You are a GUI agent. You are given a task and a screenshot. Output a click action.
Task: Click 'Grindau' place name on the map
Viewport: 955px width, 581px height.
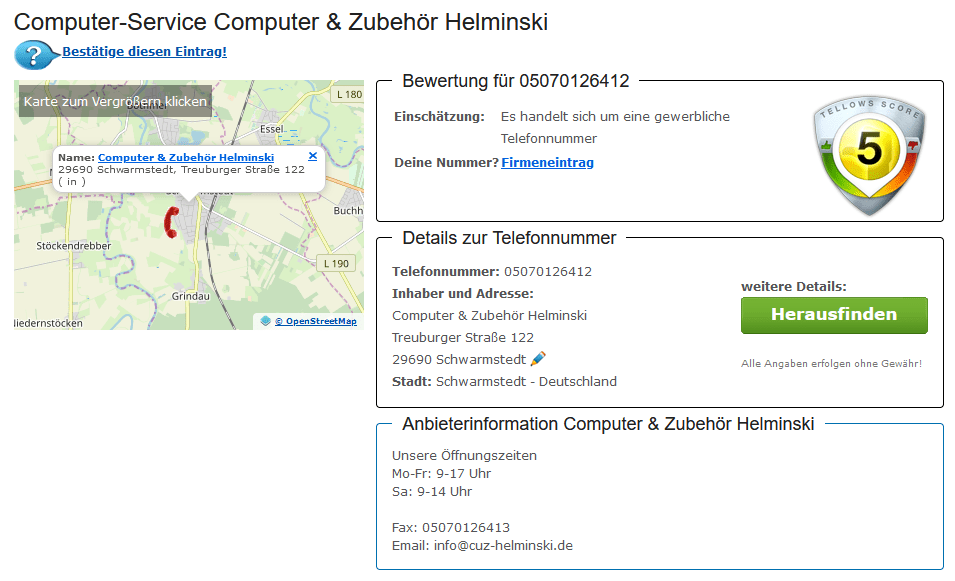click(x=191, y=297)
